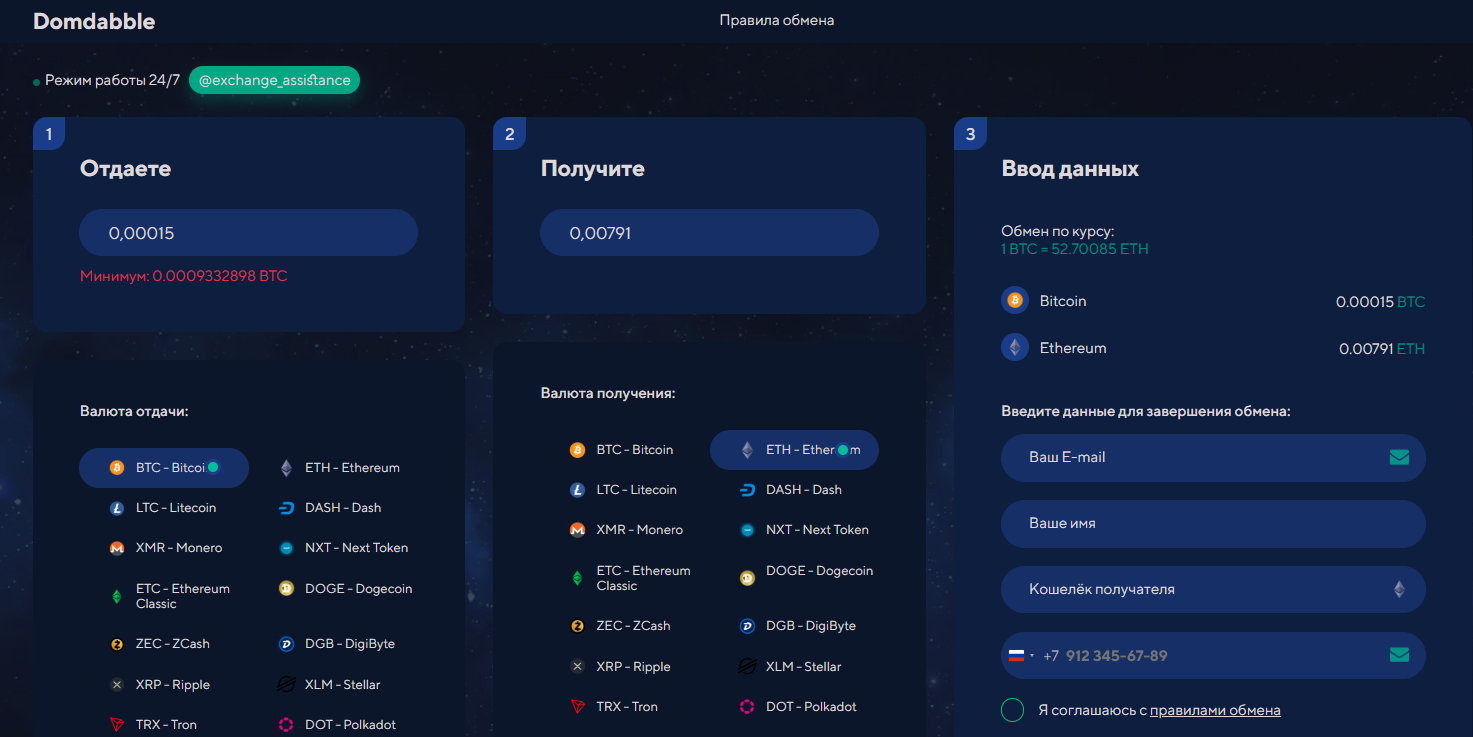Click the Polkadot icon in receive currency list

747,707
